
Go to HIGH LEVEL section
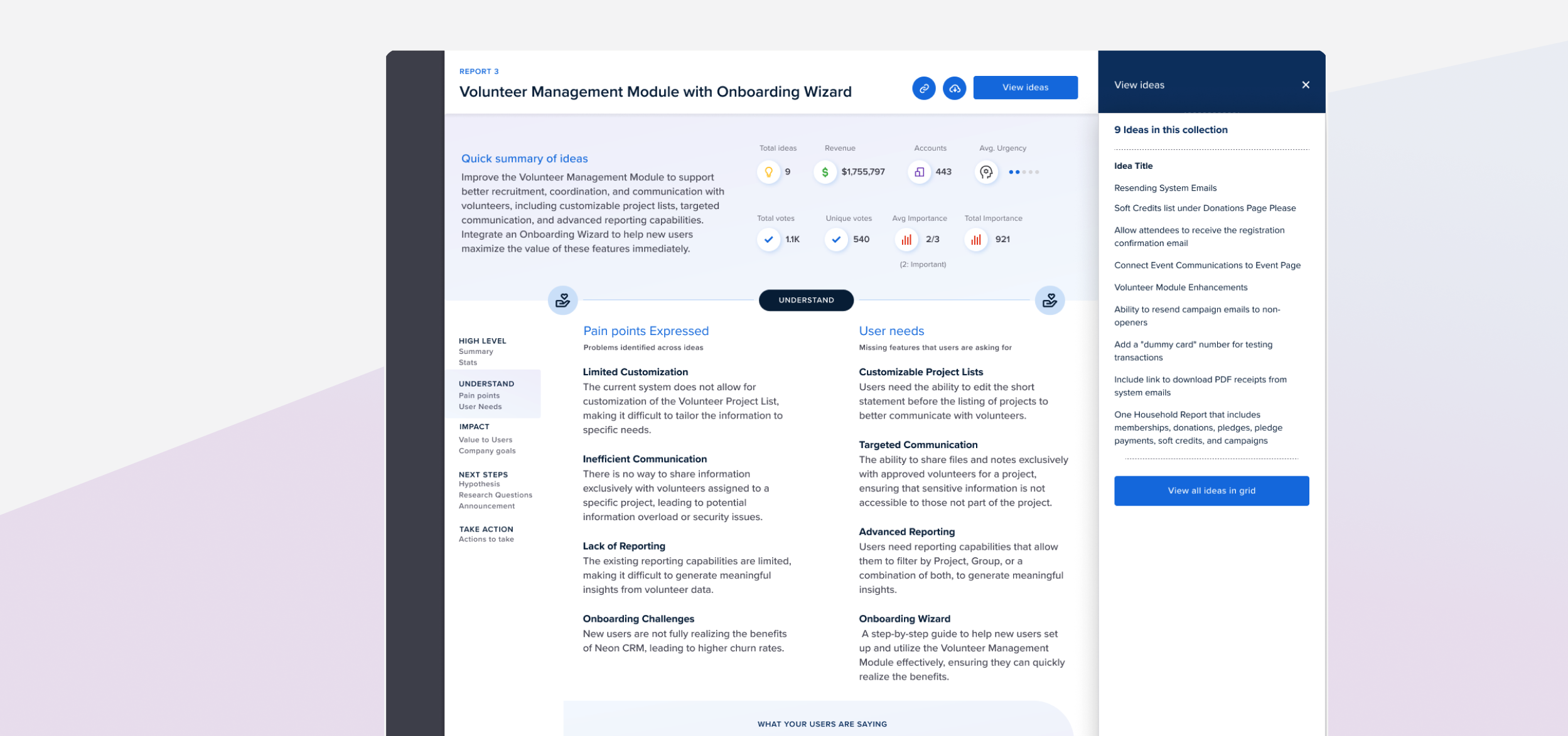coord(482,341)
